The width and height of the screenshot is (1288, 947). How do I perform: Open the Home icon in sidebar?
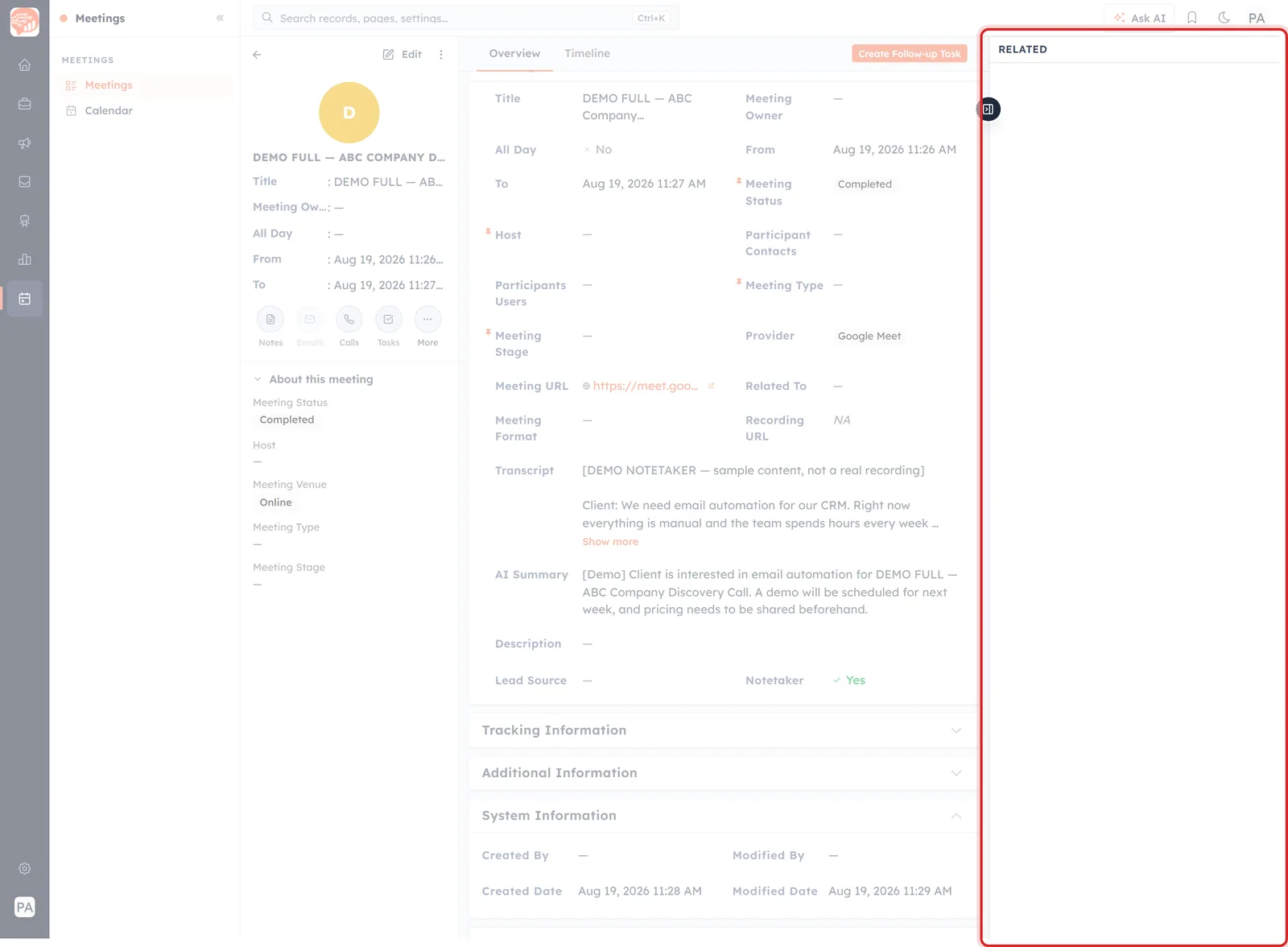tap(25, 65)
